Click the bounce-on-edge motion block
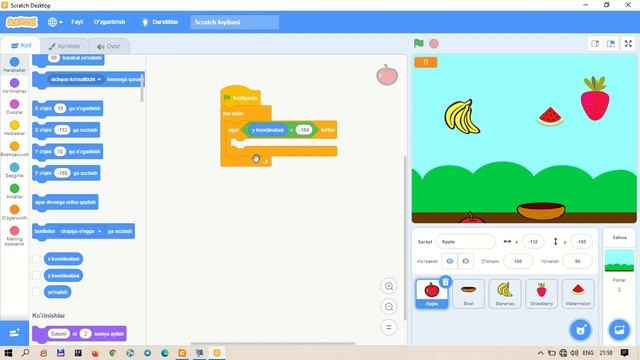This screenshot has height=360, width=640. coord(65,202)
